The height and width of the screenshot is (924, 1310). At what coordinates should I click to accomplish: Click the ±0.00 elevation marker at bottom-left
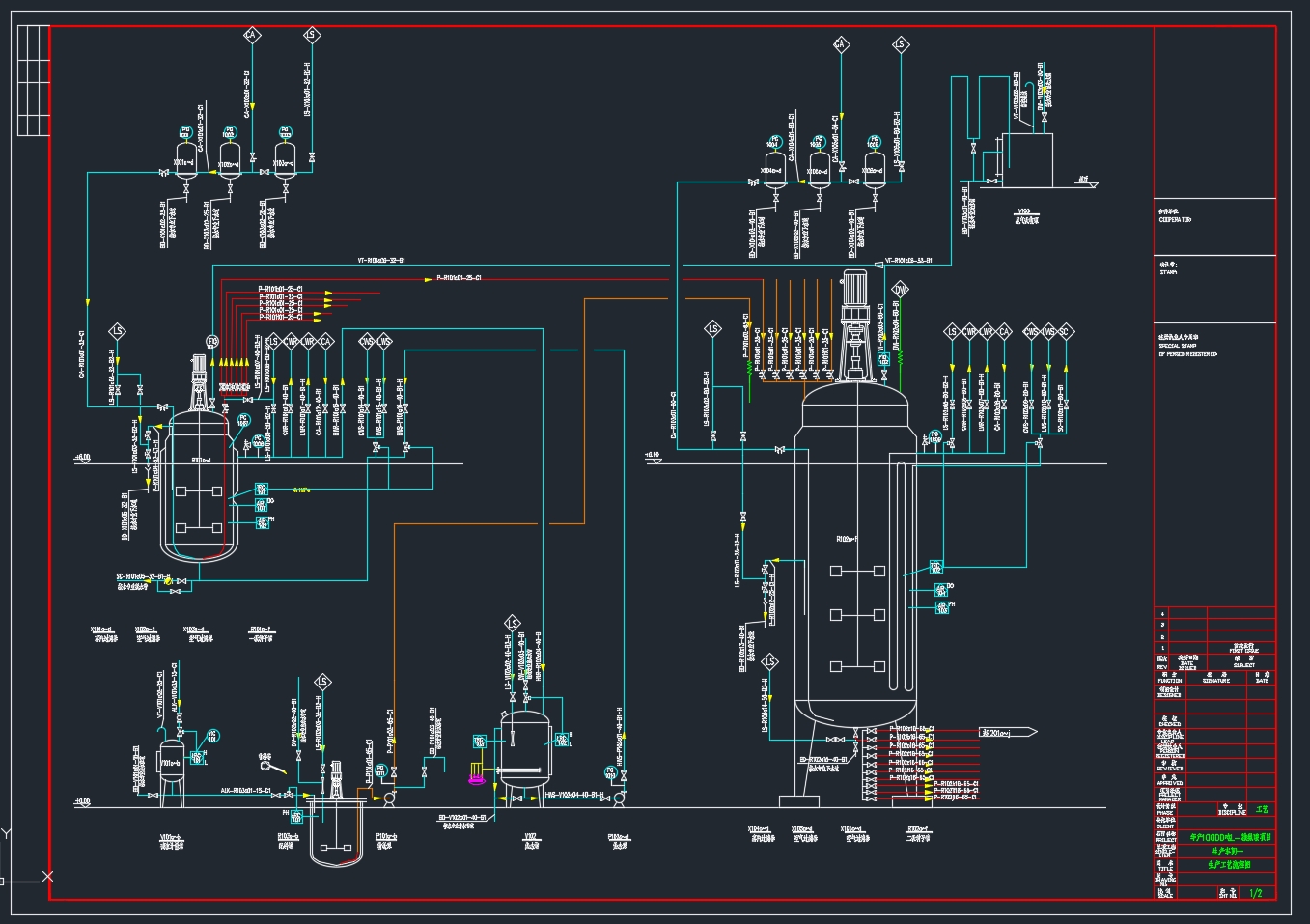coord(83,801)
